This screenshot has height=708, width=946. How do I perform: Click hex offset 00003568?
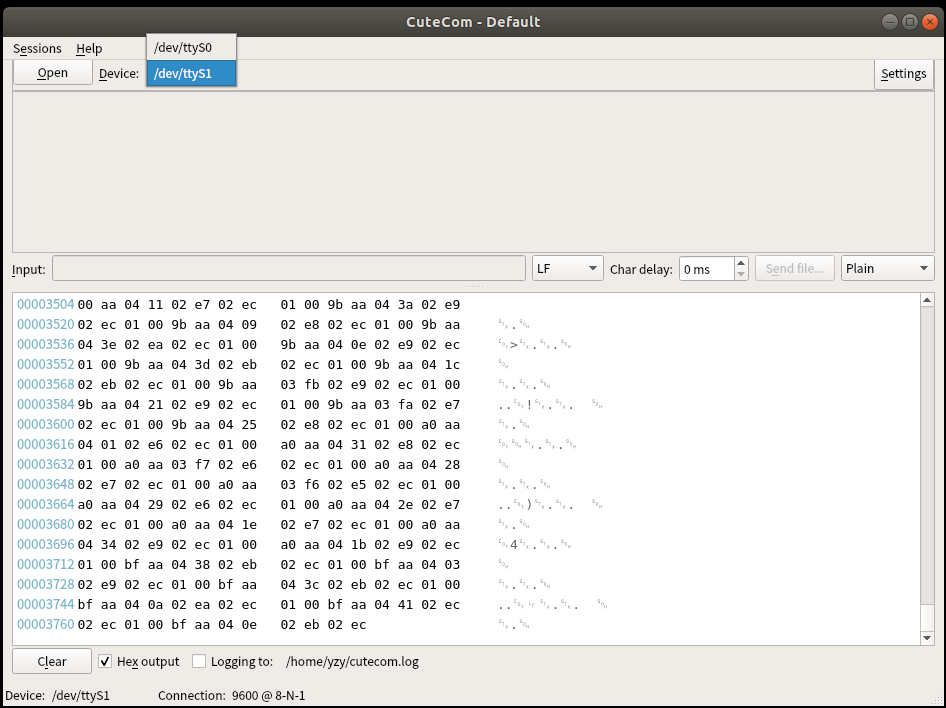pyautogui.click(x=45, y=384)
